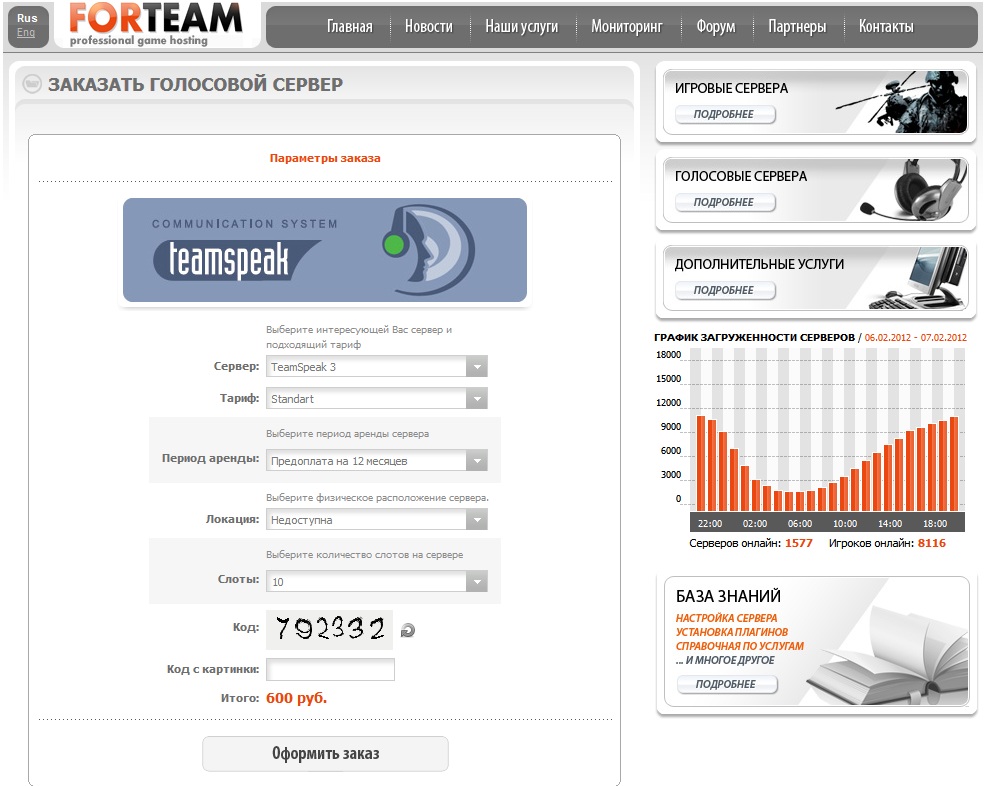Expand the Слоты dropdown showing 10
The height and width of the screenshot is (786, 985).
377,581
